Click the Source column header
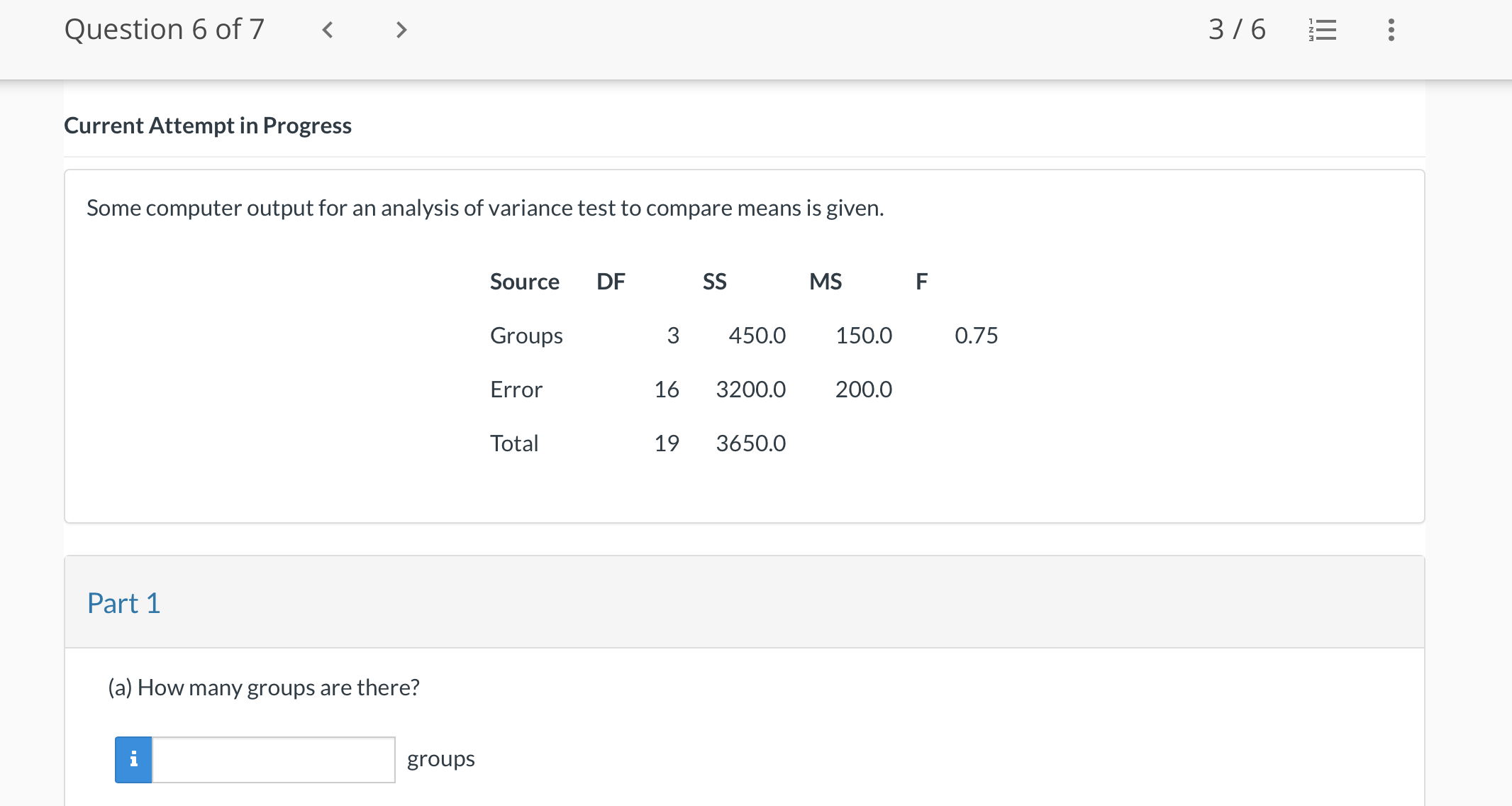 524,282
